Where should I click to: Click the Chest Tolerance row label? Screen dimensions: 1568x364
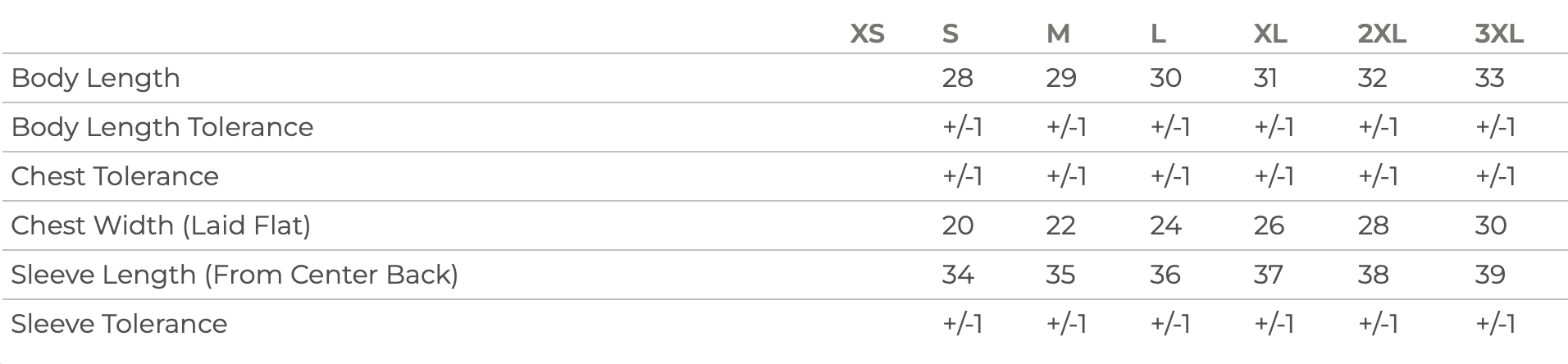(115, 176)
